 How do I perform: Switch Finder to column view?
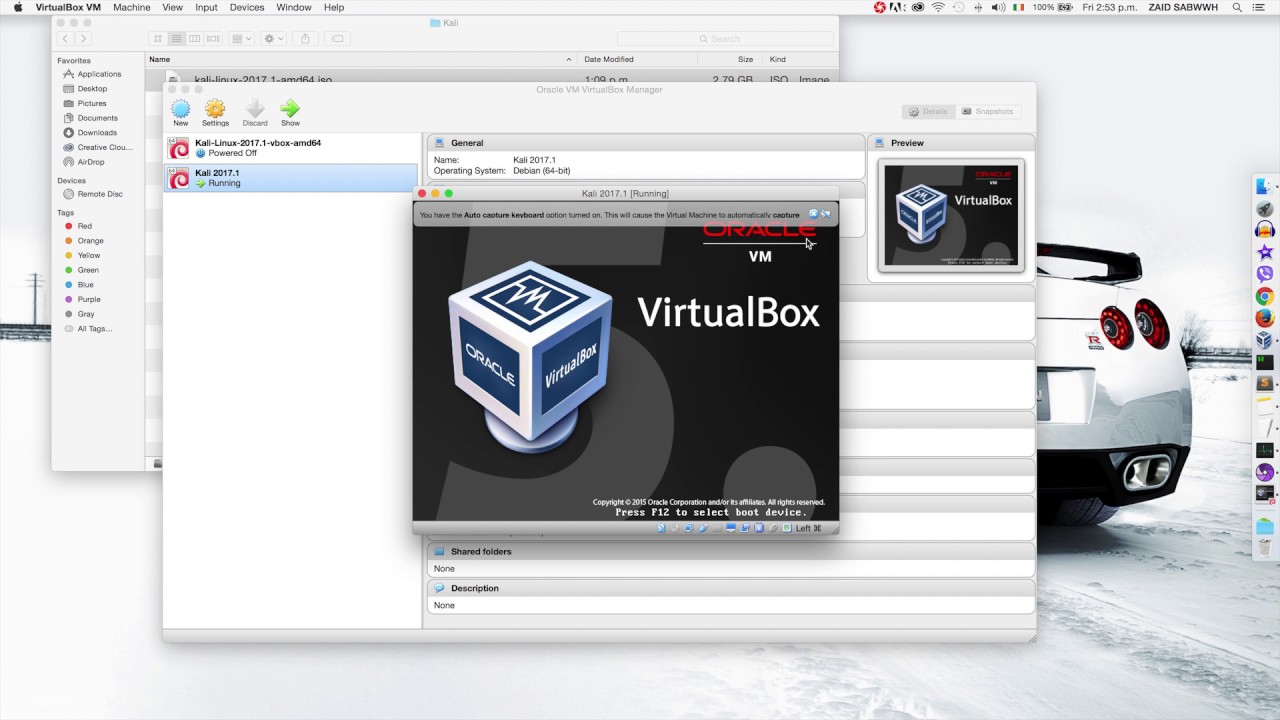click(x=195, y=38)
